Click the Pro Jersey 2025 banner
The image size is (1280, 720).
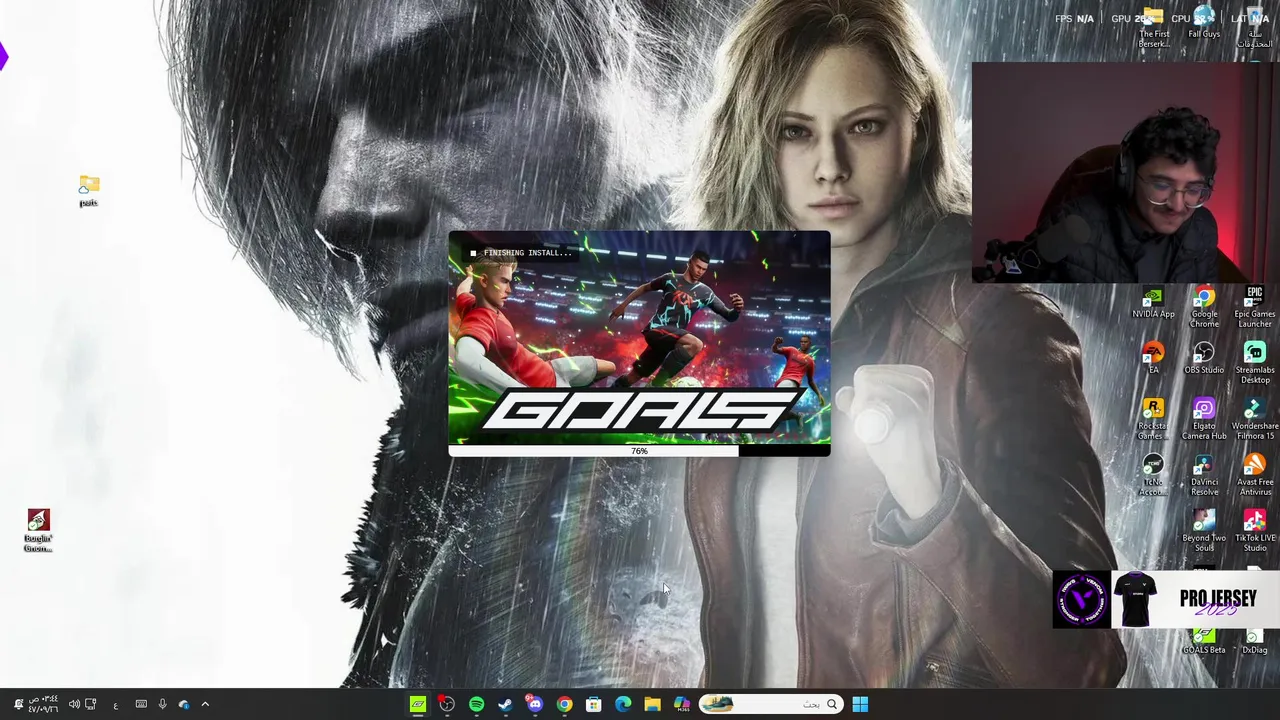pyautogui.click(x=1166, y=599)
